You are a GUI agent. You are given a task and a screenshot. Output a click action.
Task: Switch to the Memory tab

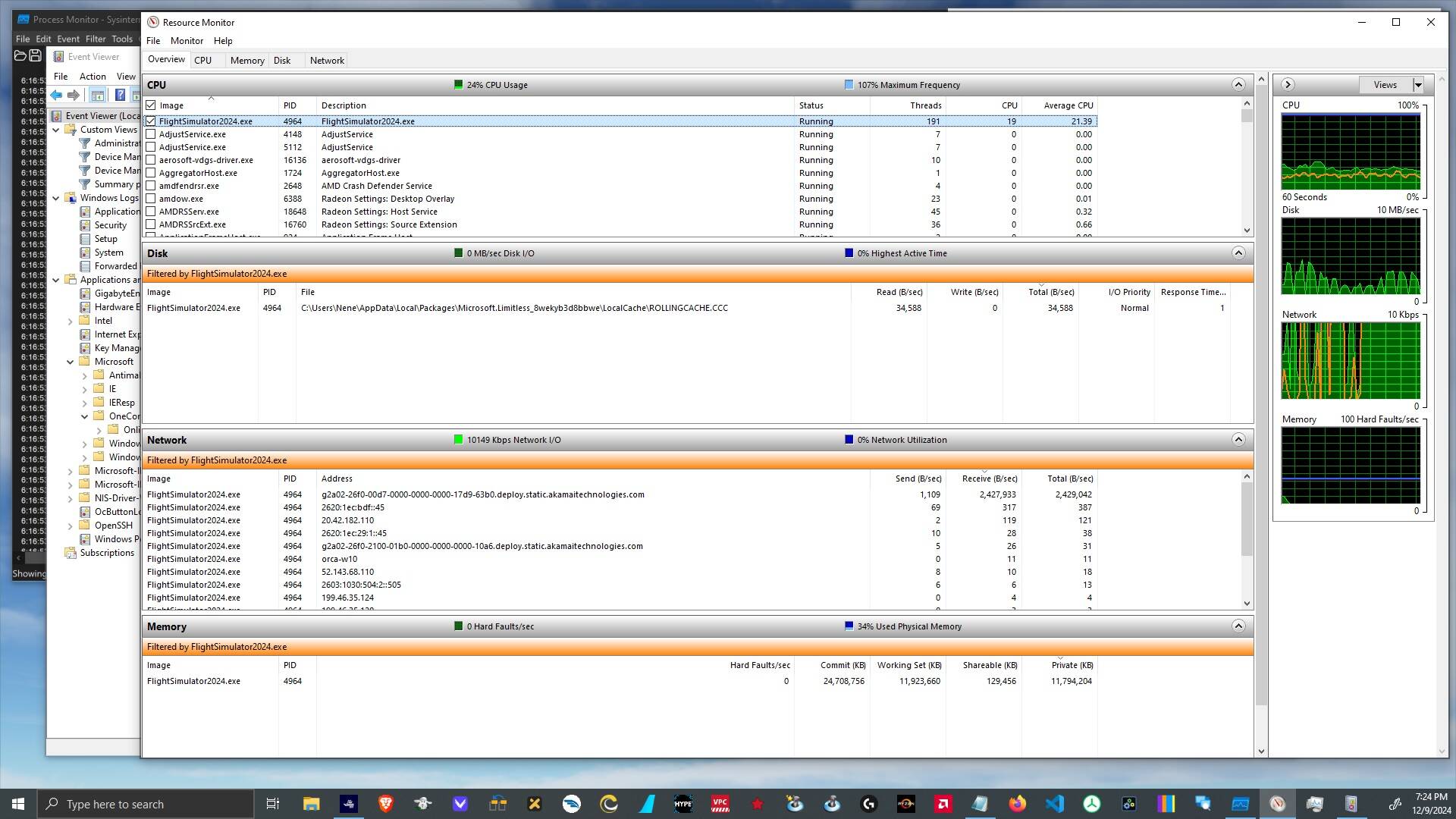point(247,61)
